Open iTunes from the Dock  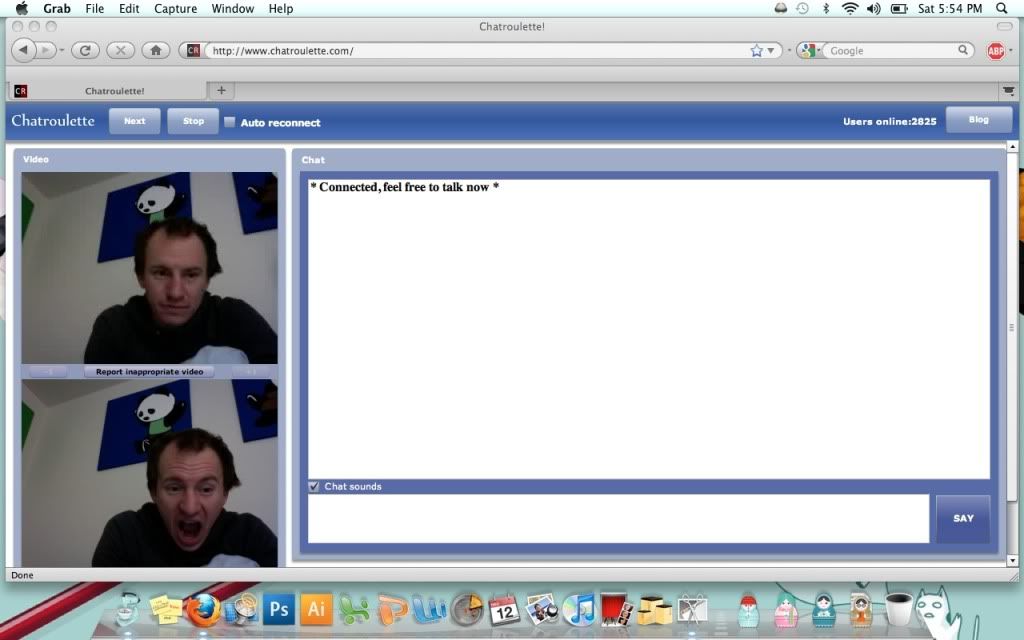[x=579, y=611]
